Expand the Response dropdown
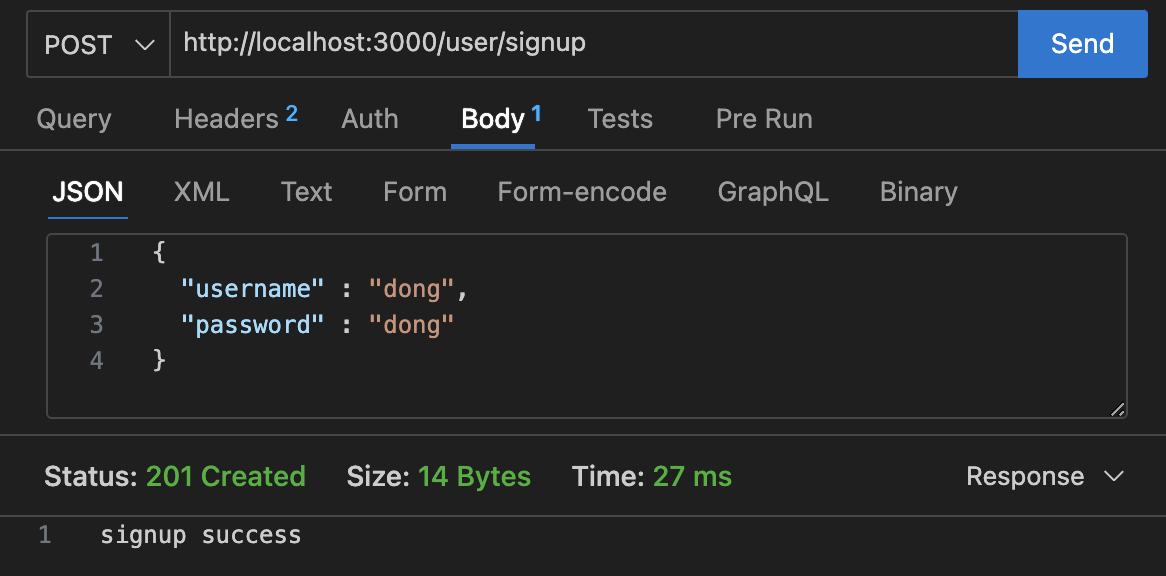This screenshot has height=576, width=1166. coord(1045,476)
